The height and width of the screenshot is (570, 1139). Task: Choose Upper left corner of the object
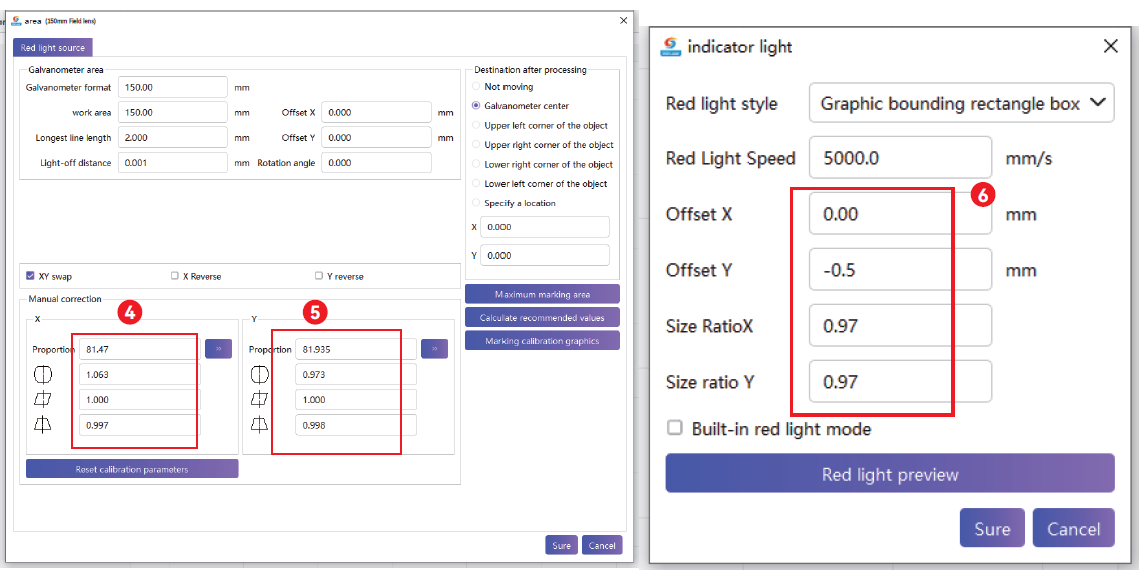[476, 126]
